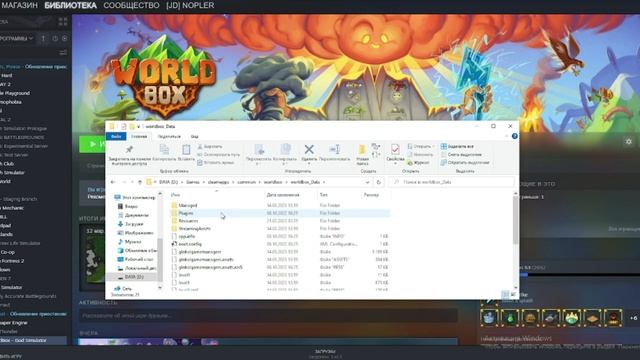Open ЗАГРУЗКИ at the bottom of Steam
Image resolution: width=640 pixels, height=360 pixels.
pos(325,351)
